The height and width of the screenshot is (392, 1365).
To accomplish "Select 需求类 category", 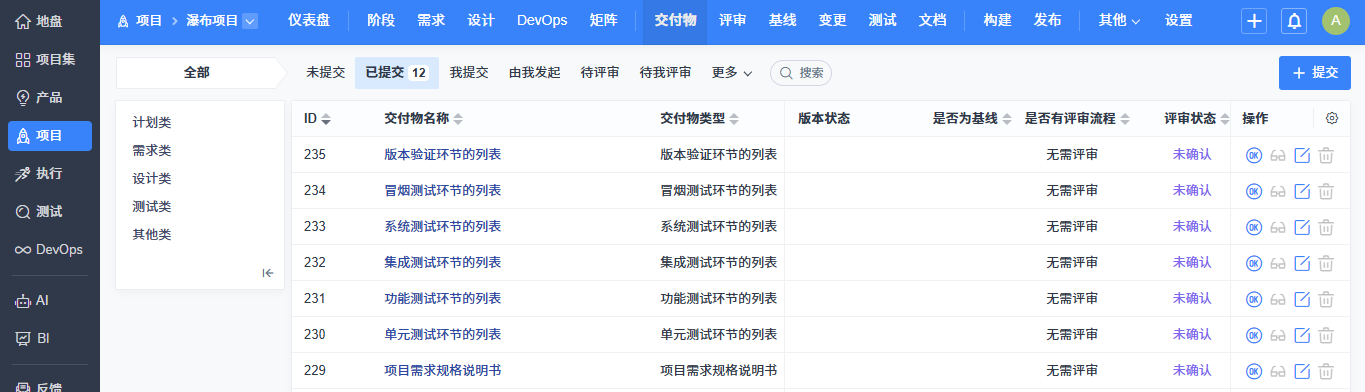I will [x=152, y=151].
